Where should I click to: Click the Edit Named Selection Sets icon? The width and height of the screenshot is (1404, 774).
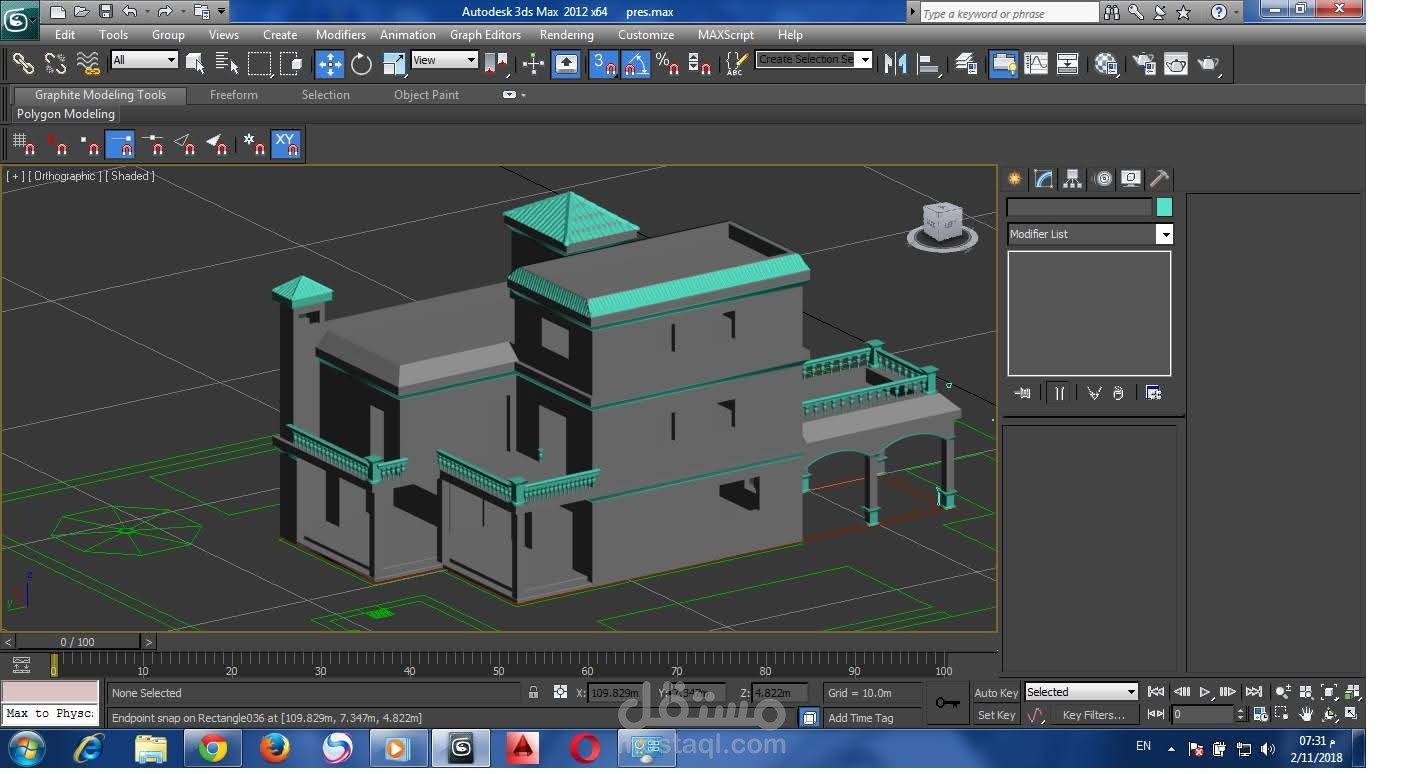tap(735, 64)
